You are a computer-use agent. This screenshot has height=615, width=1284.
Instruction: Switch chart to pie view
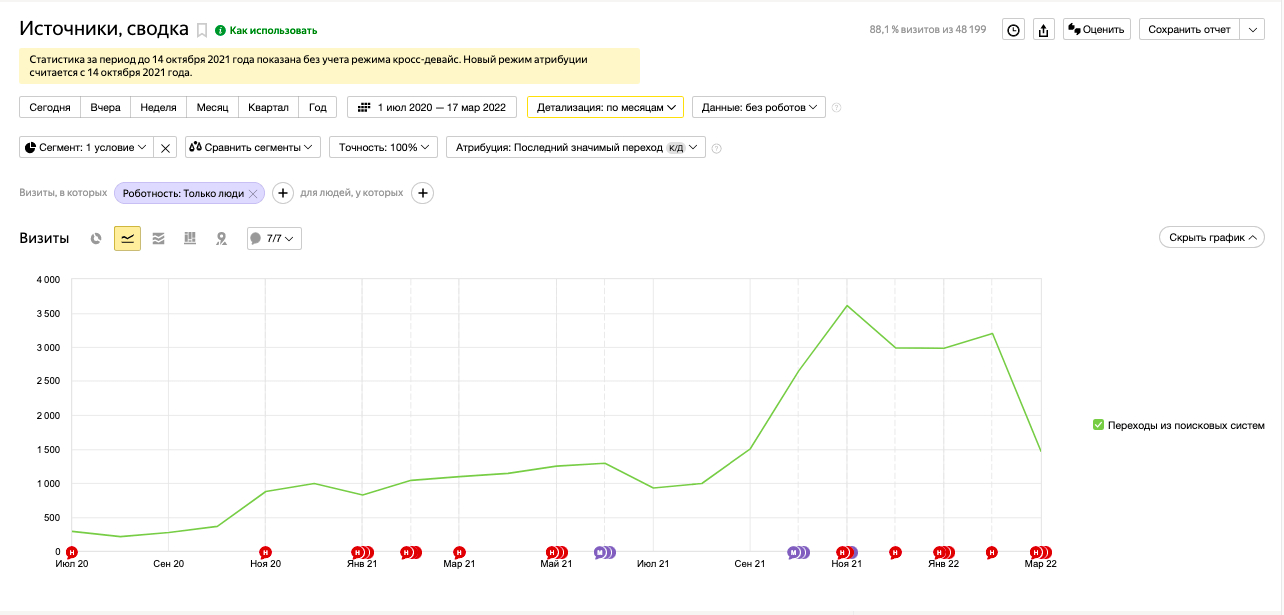(x=96, y=238)
